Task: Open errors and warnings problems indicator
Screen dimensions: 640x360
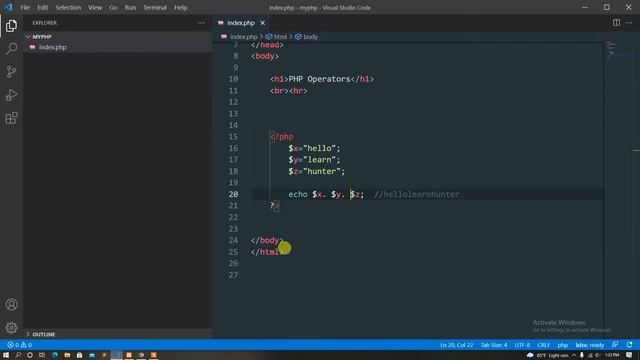Action: (x=19, y=345)
